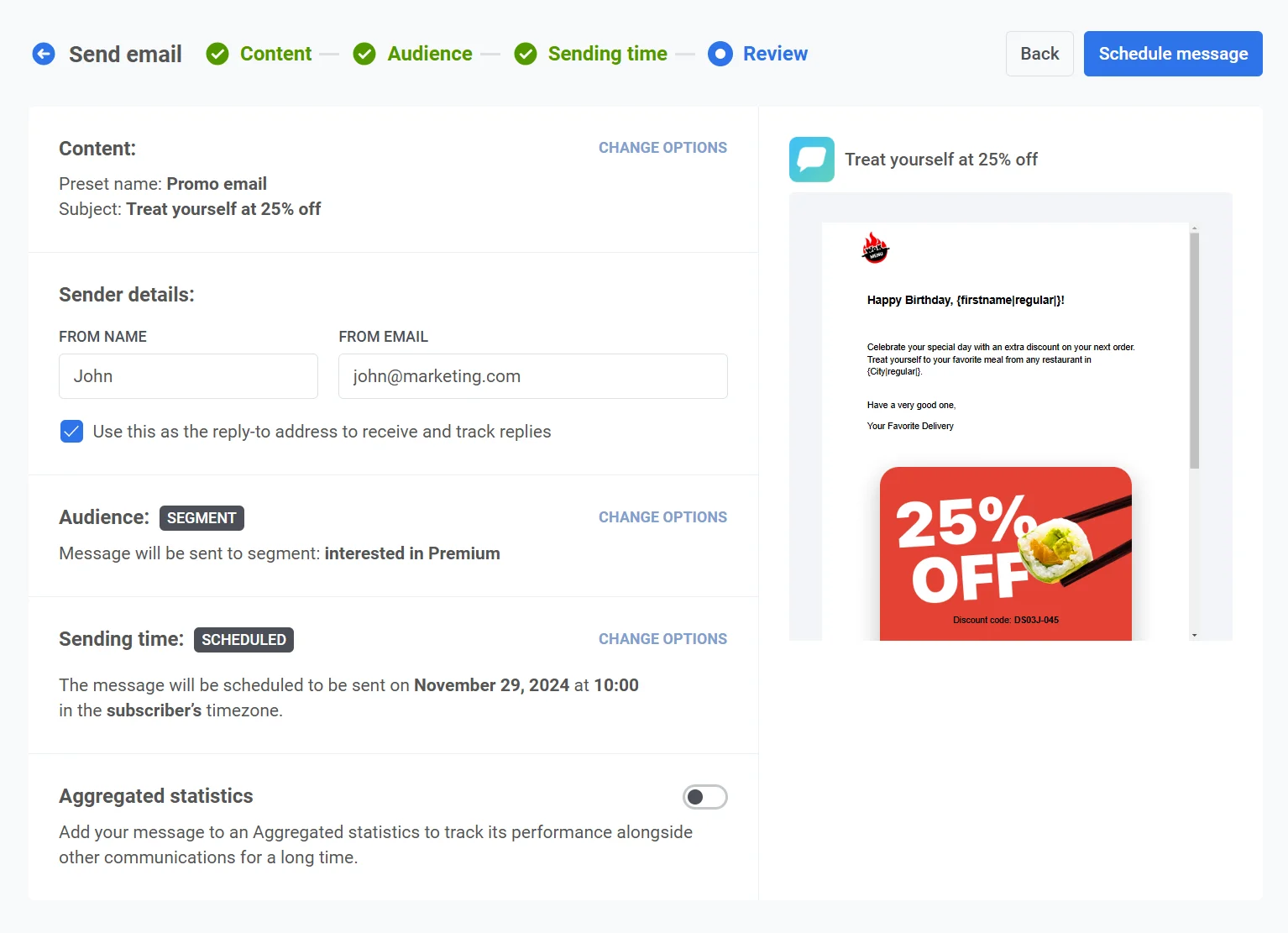Click the green checkmark on Audience step
The width and height of the screenshot is (1288, 933).
tap(364, 53)
